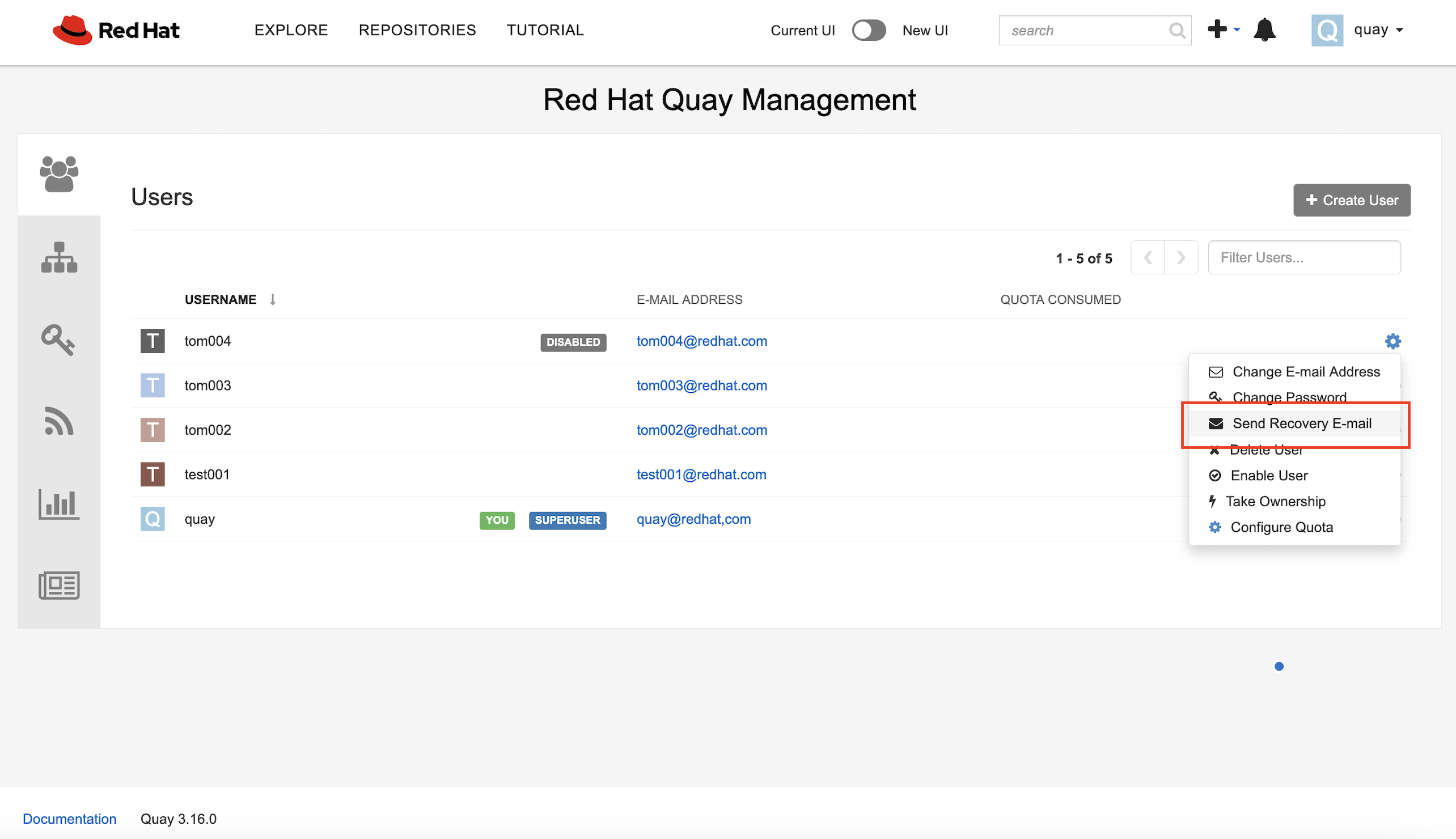Toggle between Current UI and New UI
Screen dimensions: 1456x839
pyautogui.click(x=868, y=31)
